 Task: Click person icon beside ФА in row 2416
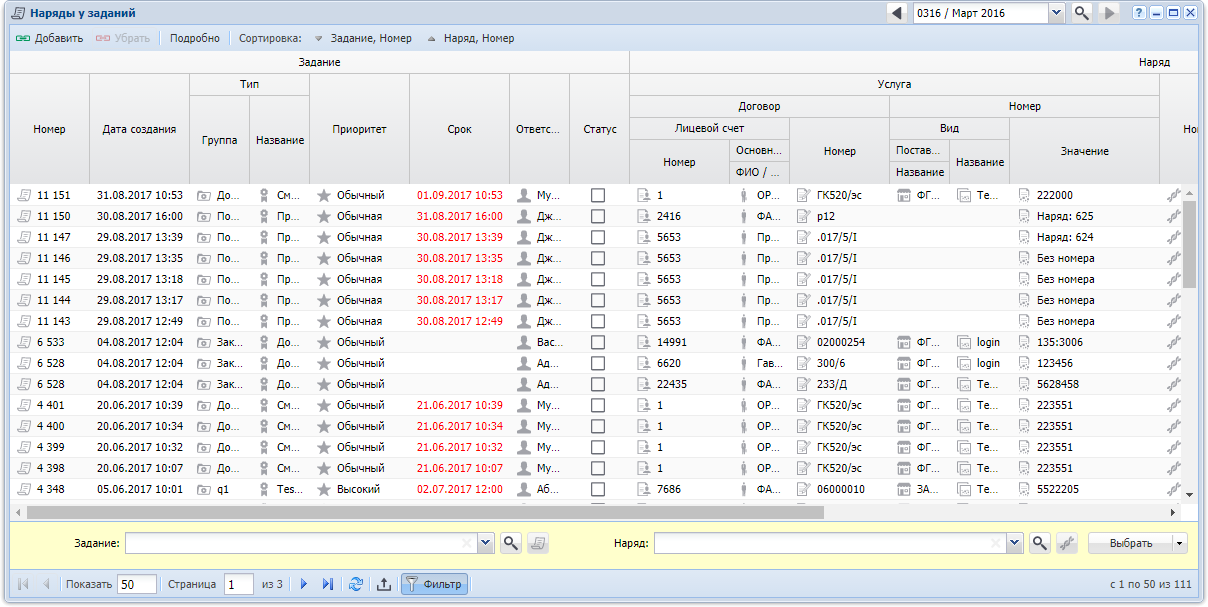coord(744,216)
